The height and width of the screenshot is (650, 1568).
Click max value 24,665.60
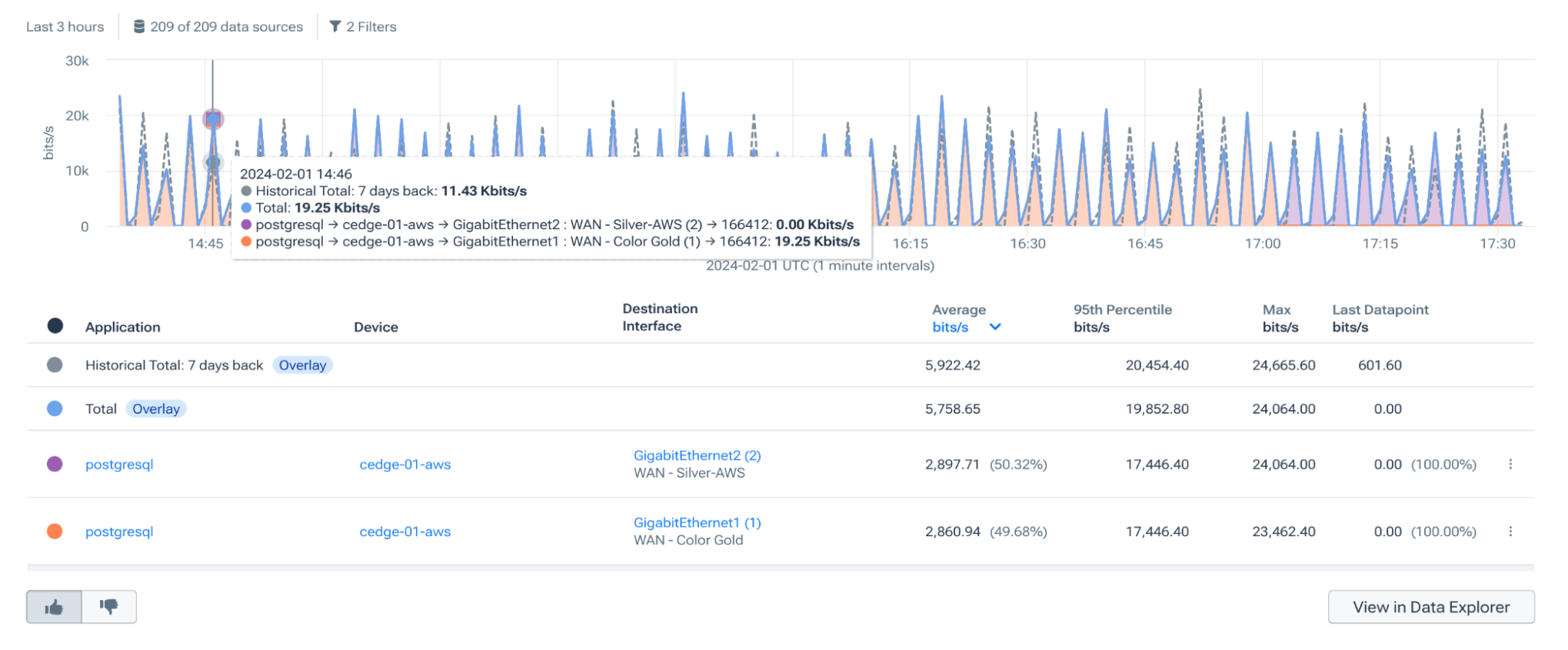[x=1283, y=365]
